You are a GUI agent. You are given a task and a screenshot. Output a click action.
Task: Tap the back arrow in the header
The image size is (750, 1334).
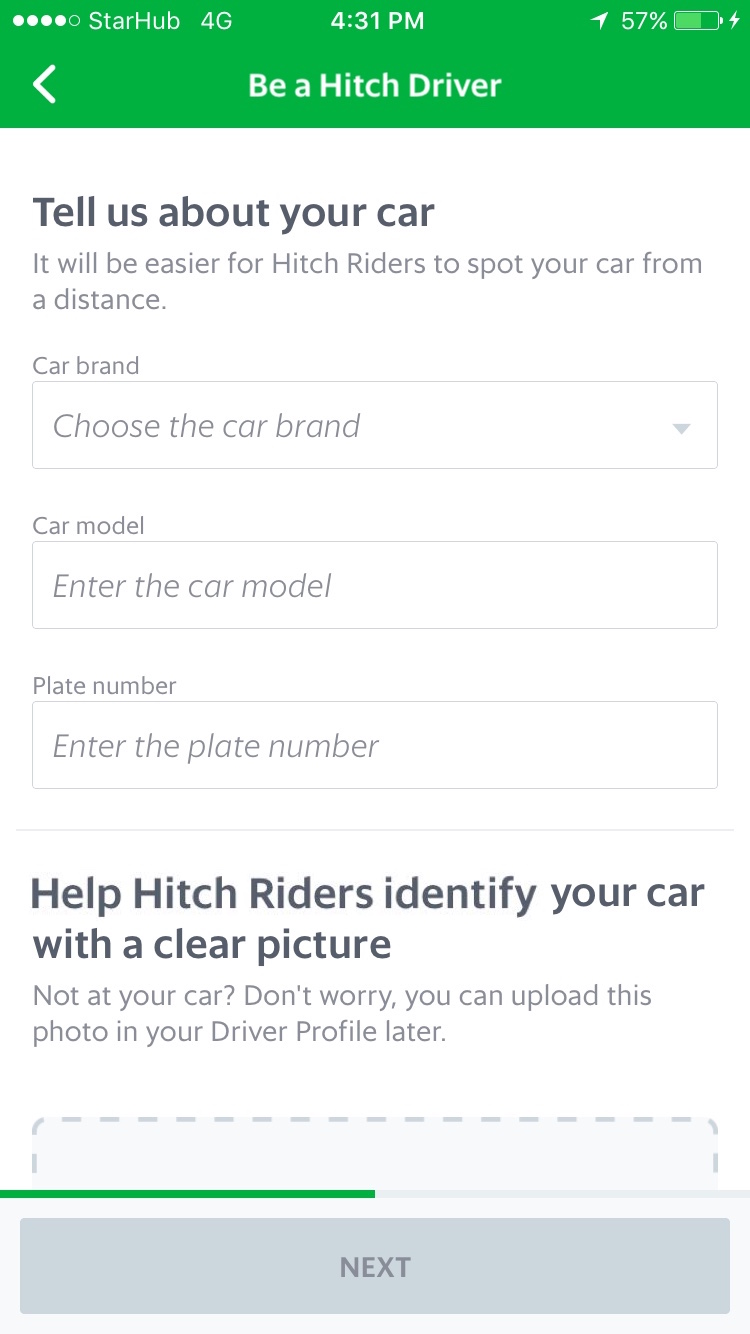pos(45,85)
